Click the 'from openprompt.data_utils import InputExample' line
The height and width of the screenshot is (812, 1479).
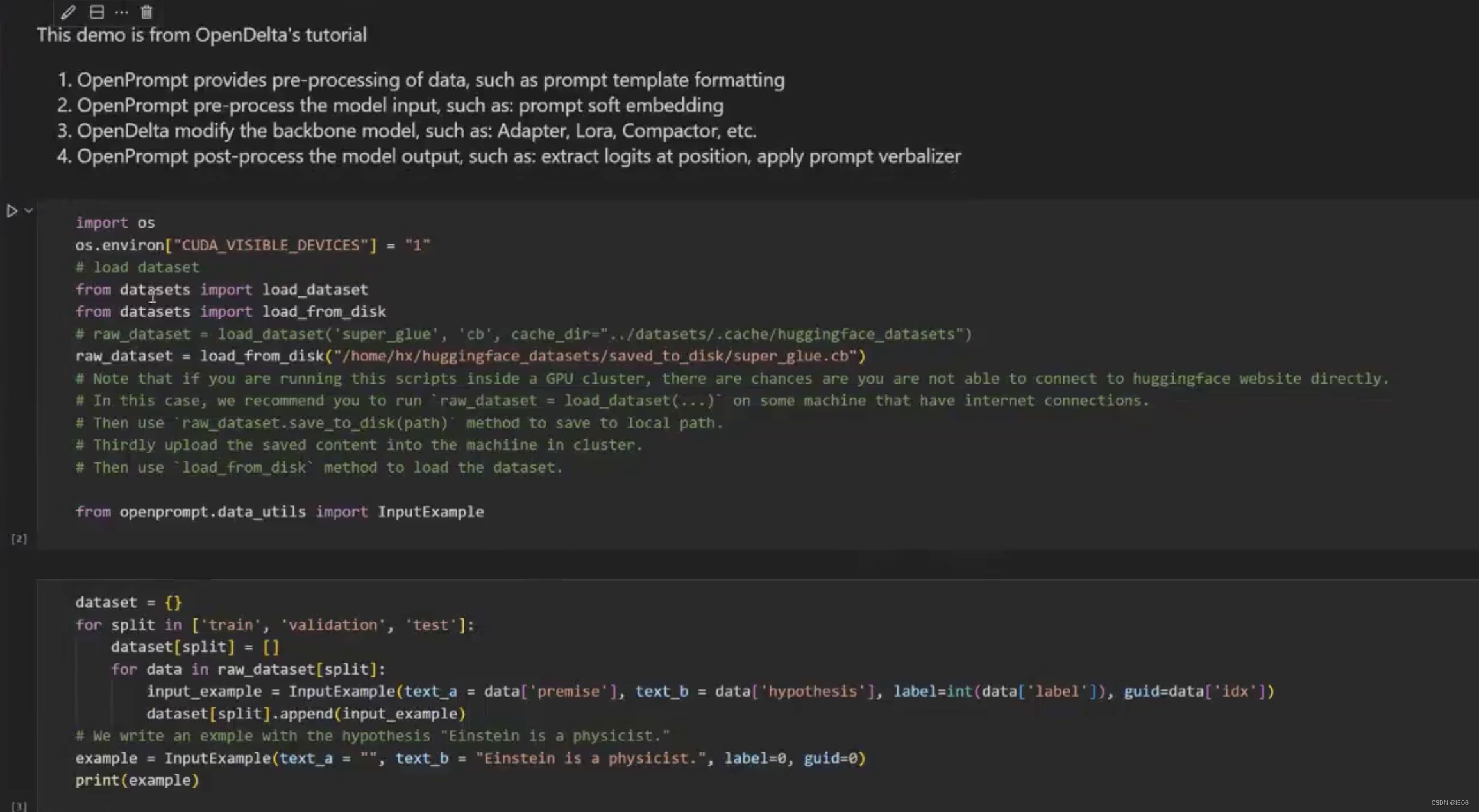280,512
